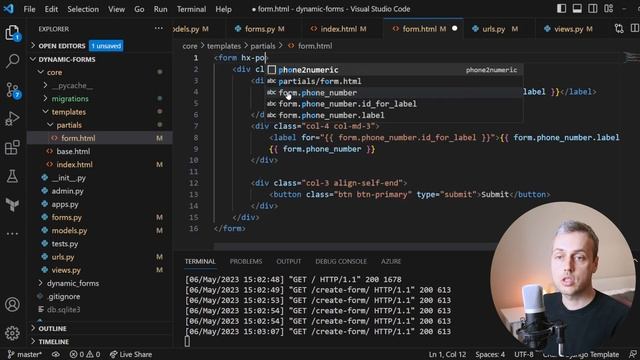The image size is (640, 360).
Task: Open the View menu
Action: pyautogui.click(x=116, y=9)
